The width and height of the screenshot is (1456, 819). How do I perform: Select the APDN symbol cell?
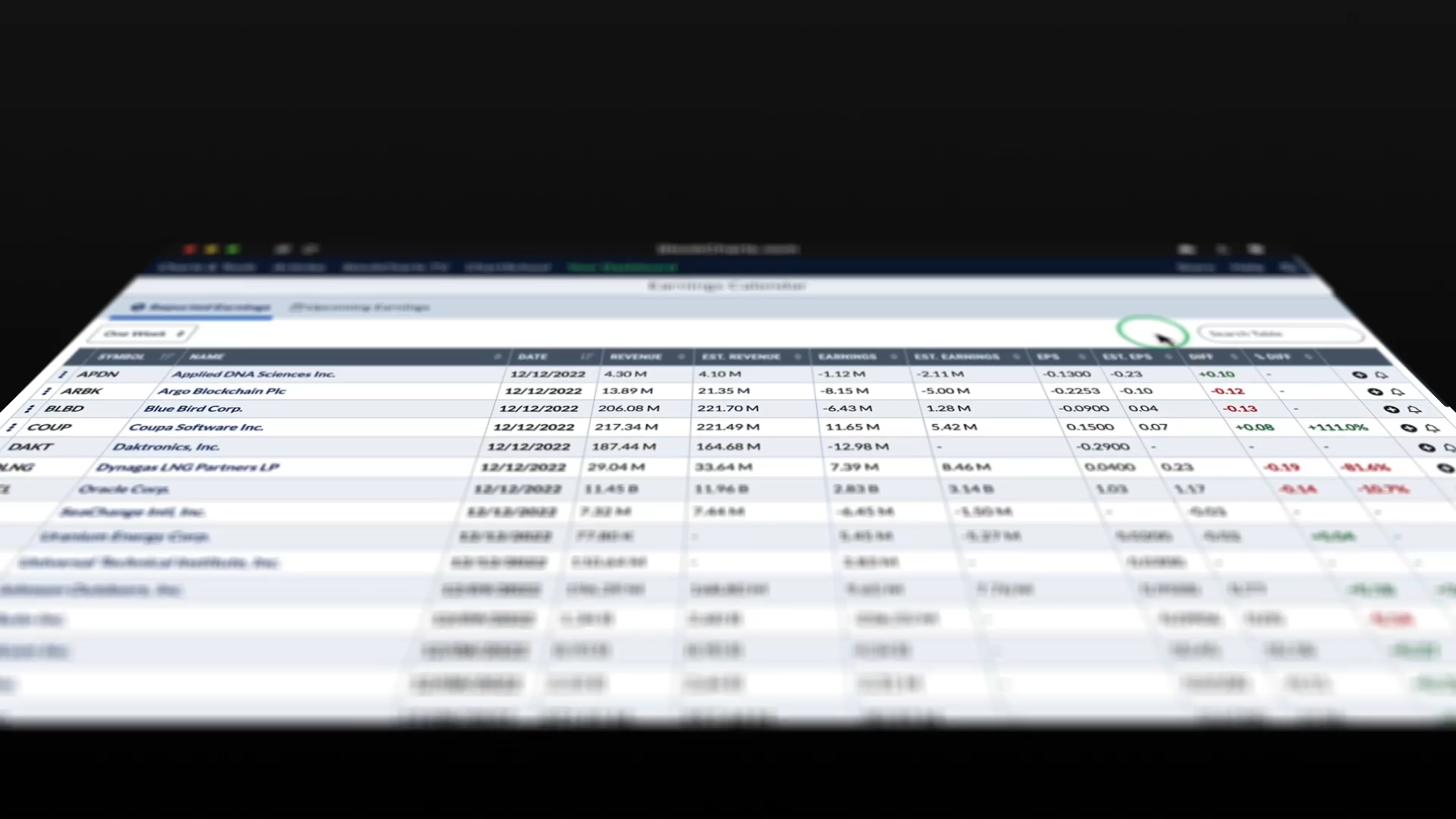98,374
